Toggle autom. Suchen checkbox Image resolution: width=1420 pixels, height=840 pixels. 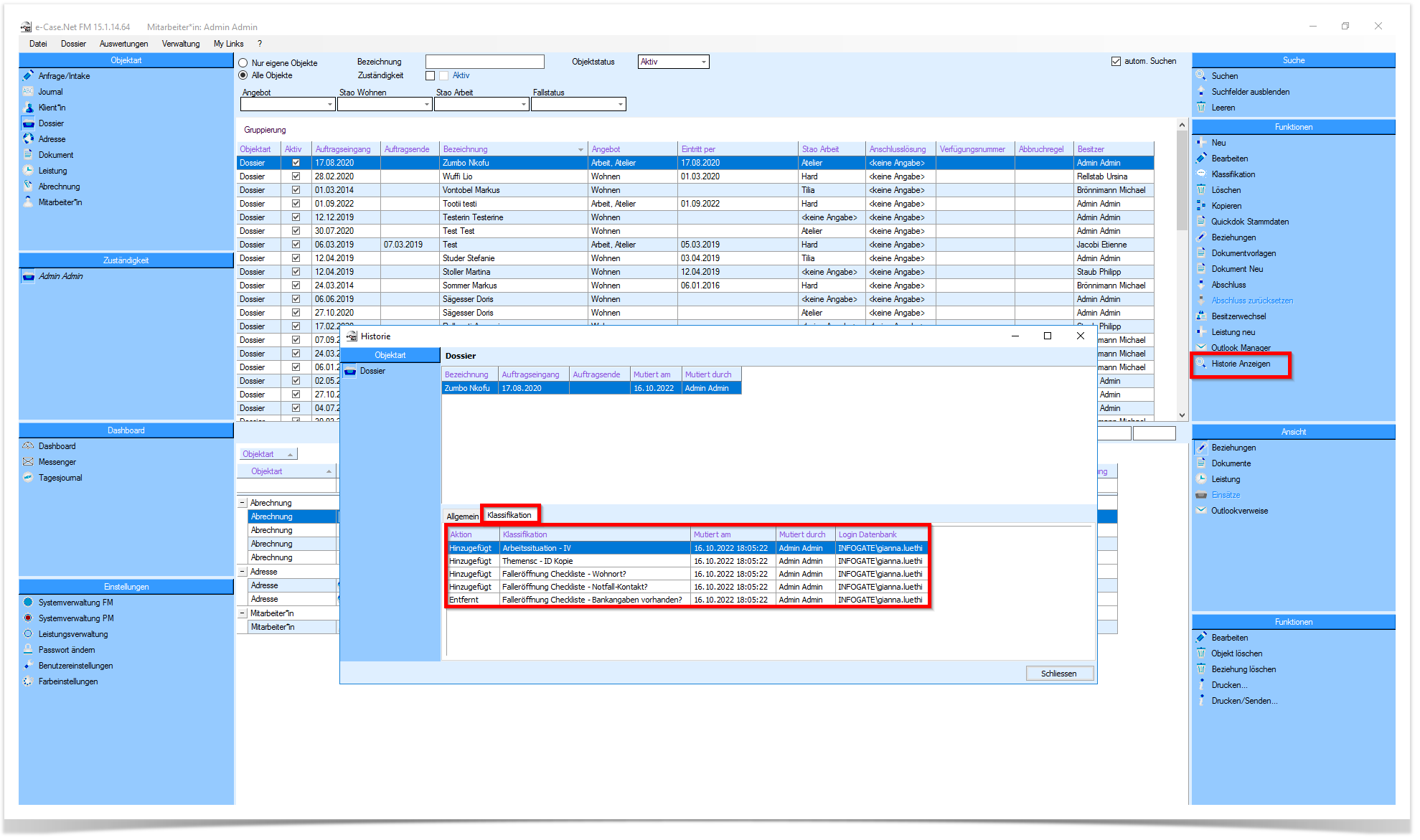tap(1116, 61)
